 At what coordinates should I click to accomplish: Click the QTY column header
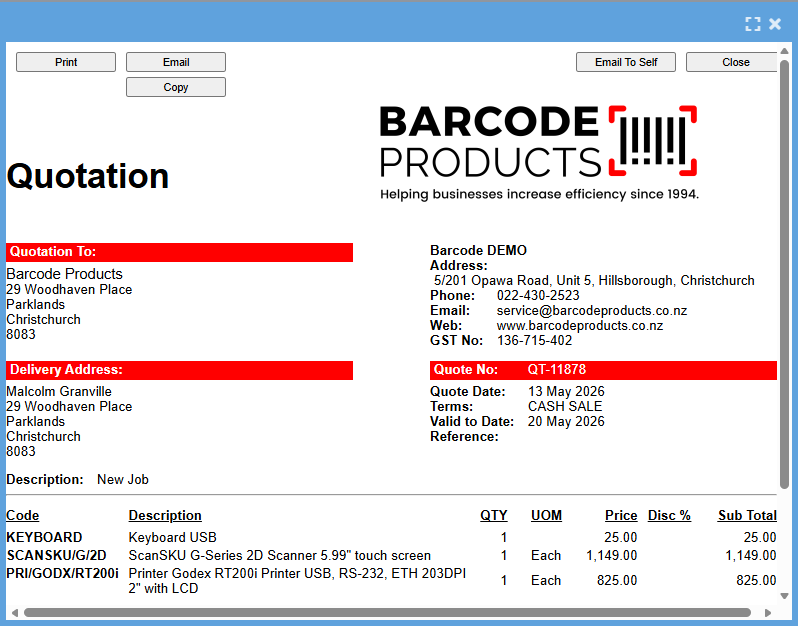click(494, 516)
